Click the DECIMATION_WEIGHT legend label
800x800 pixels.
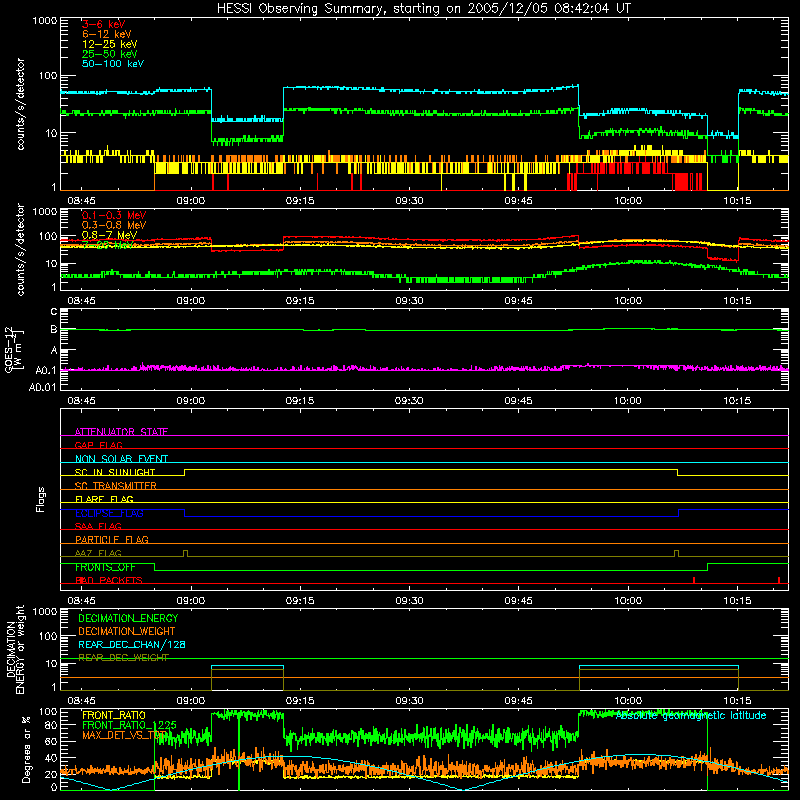pos(127,631)
